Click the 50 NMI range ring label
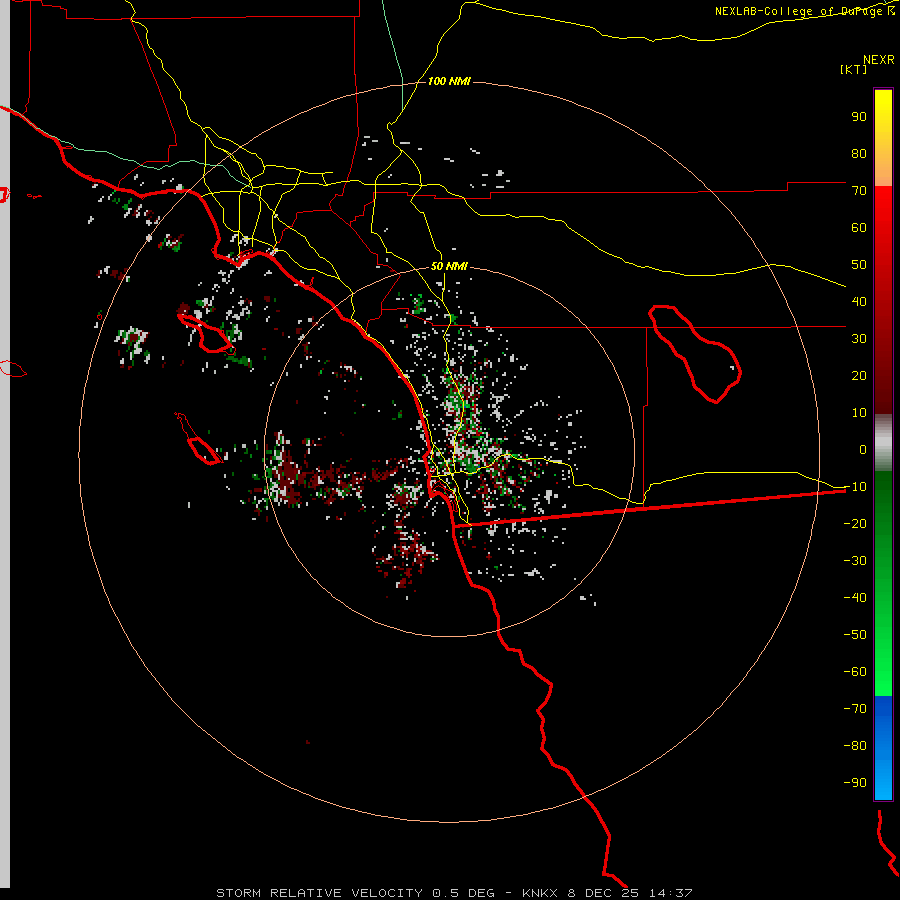The height and width of the screenshot is (900, 900). pyautogui.click(x=449, y=266)
